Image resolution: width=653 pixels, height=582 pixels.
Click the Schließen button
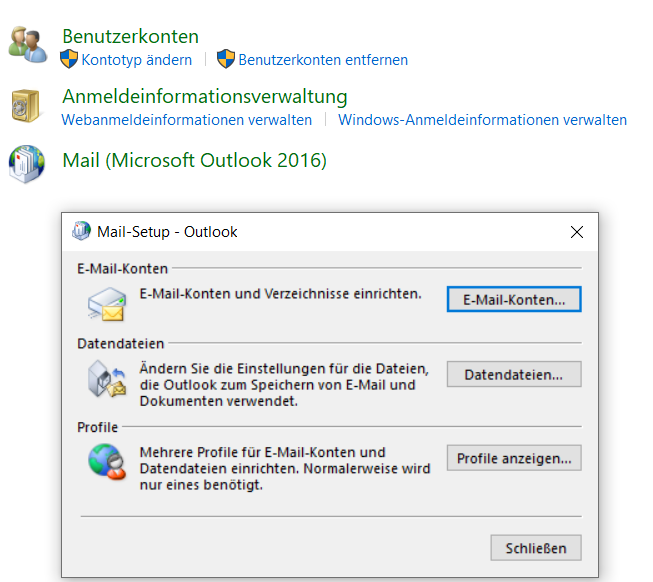(536, 548)
